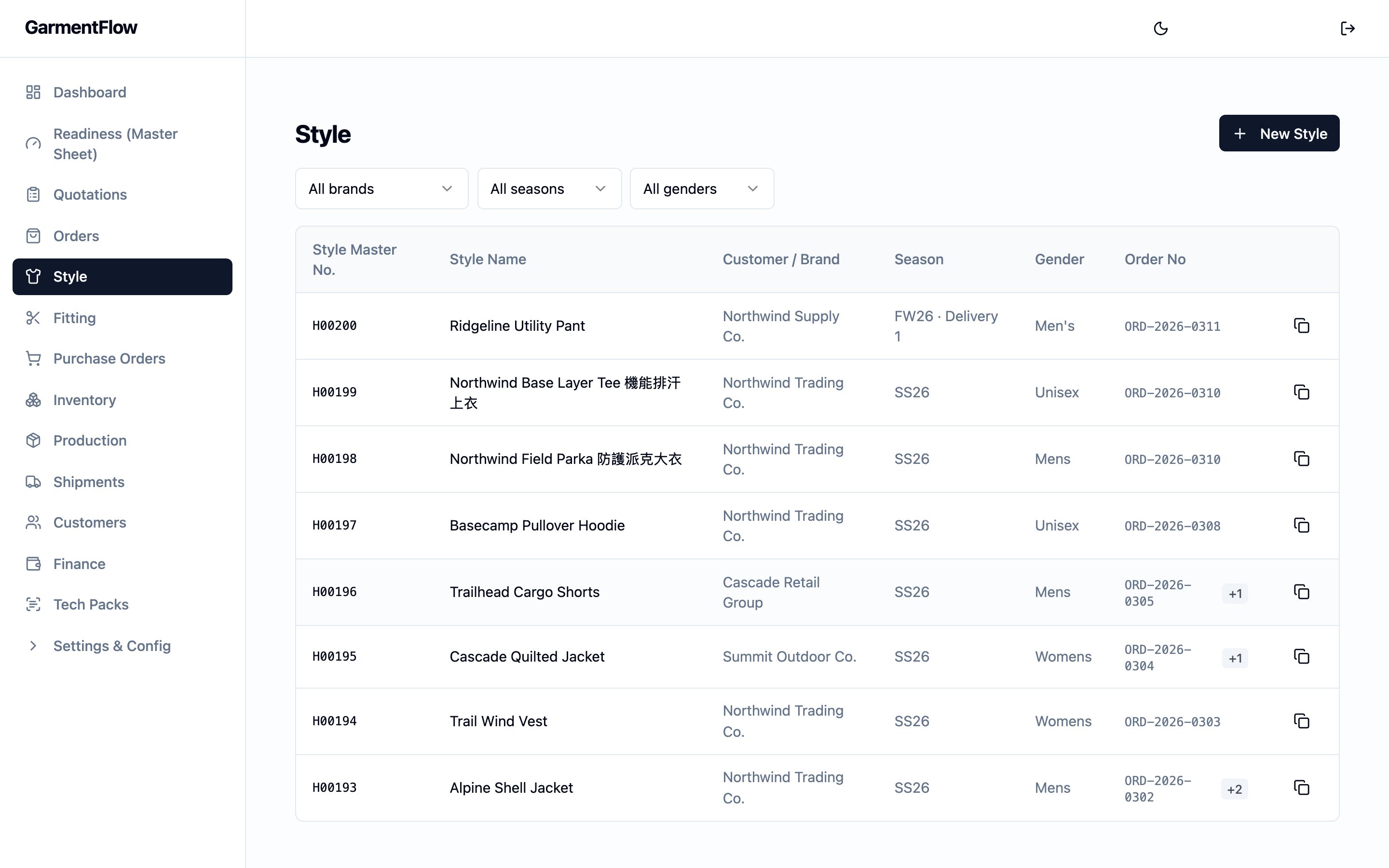This screenshot has height=868, width=1389.
Task: Click the Quotations clipboard icon
Action: [x=33, y=195]
